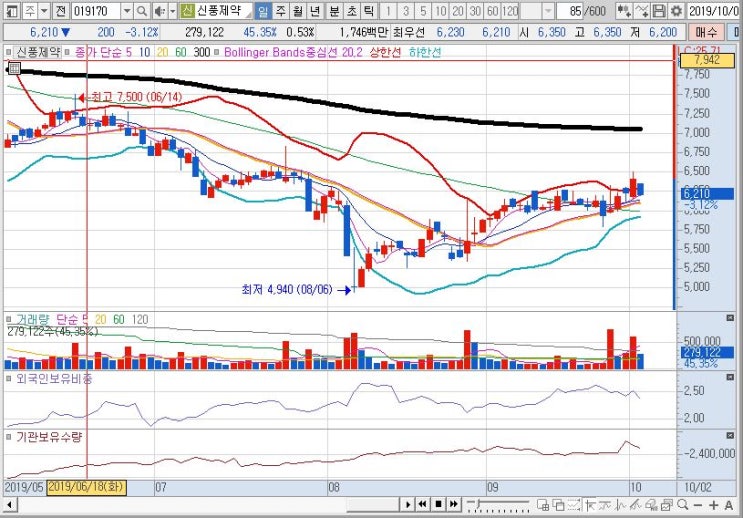
Task: Close the 기관보유수량 panel
Action: click(x=730, y=436)
